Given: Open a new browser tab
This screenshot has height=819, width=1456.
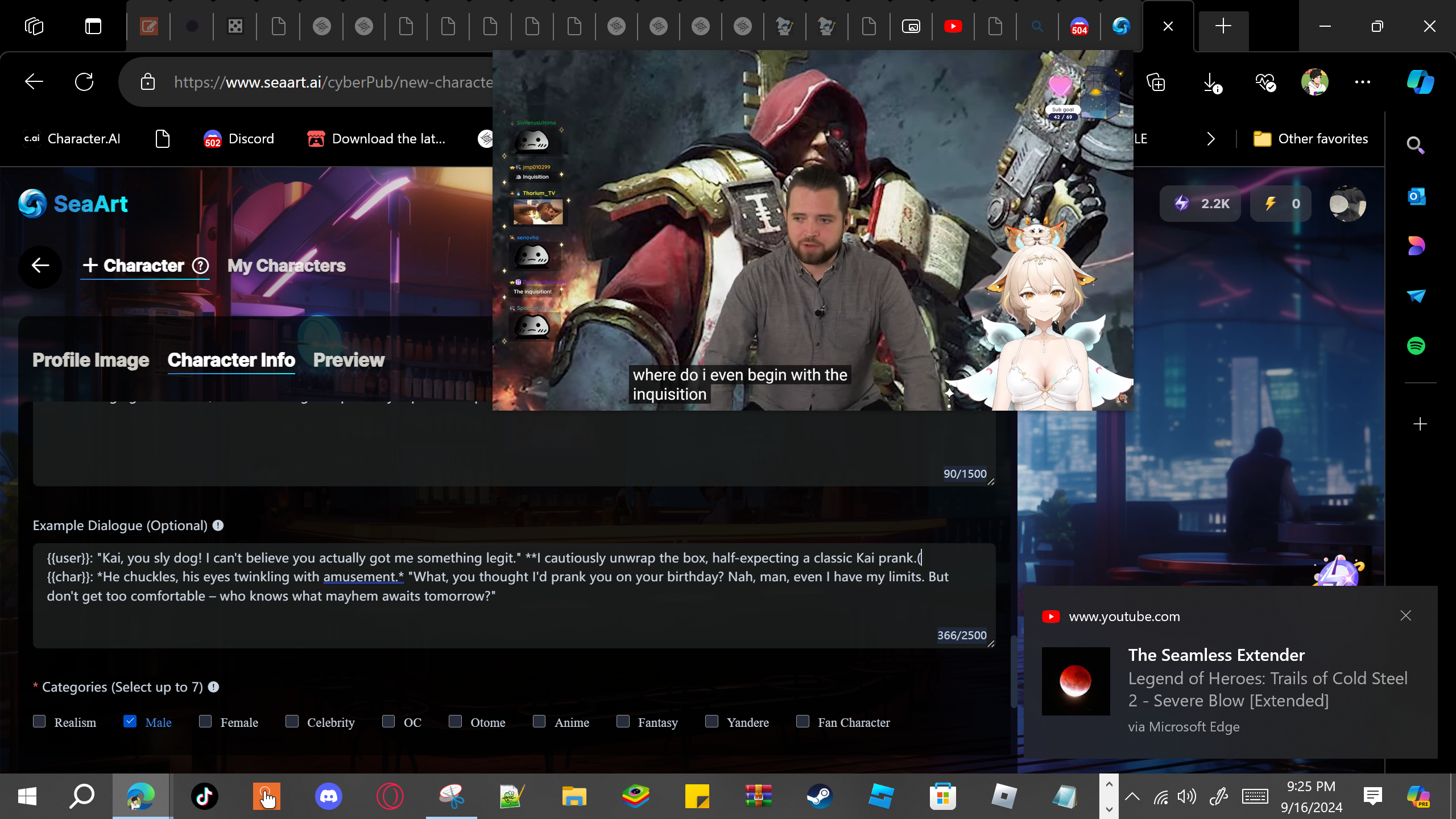Looking at the screenshot, I should (x=1223, y=26).
